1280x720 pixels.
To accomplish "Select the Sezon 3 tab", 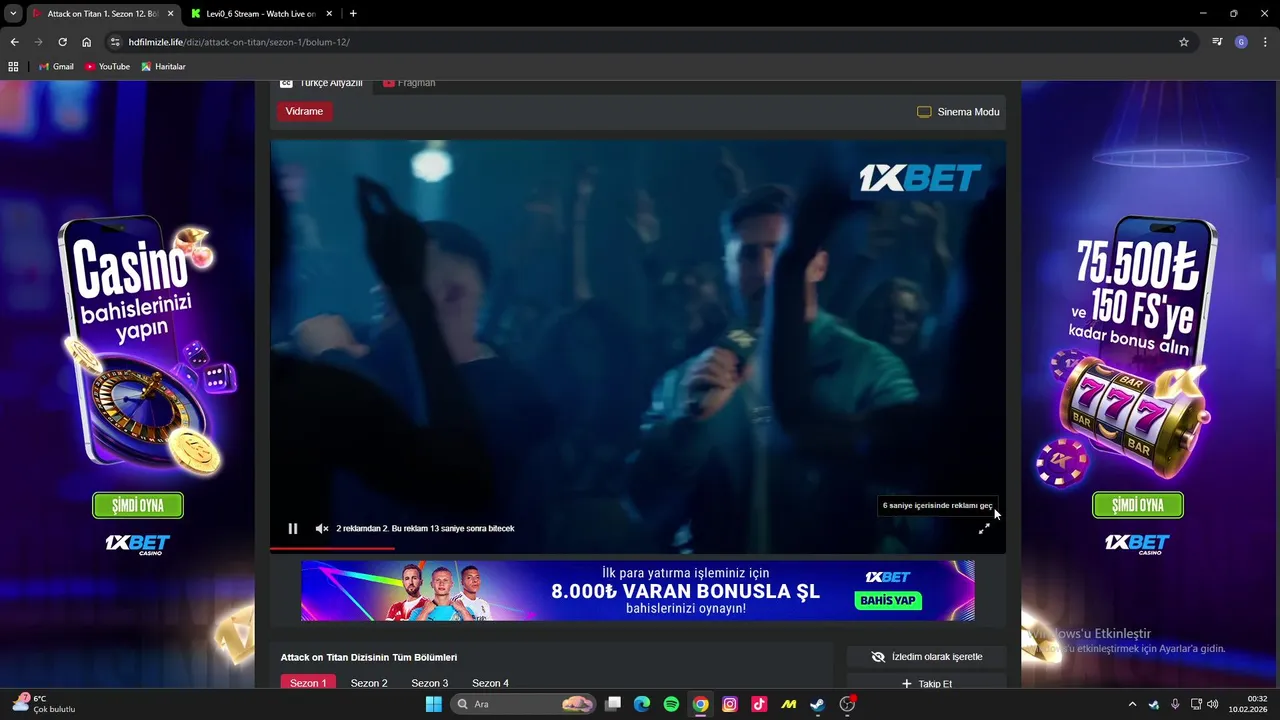I will click(430, 683).
